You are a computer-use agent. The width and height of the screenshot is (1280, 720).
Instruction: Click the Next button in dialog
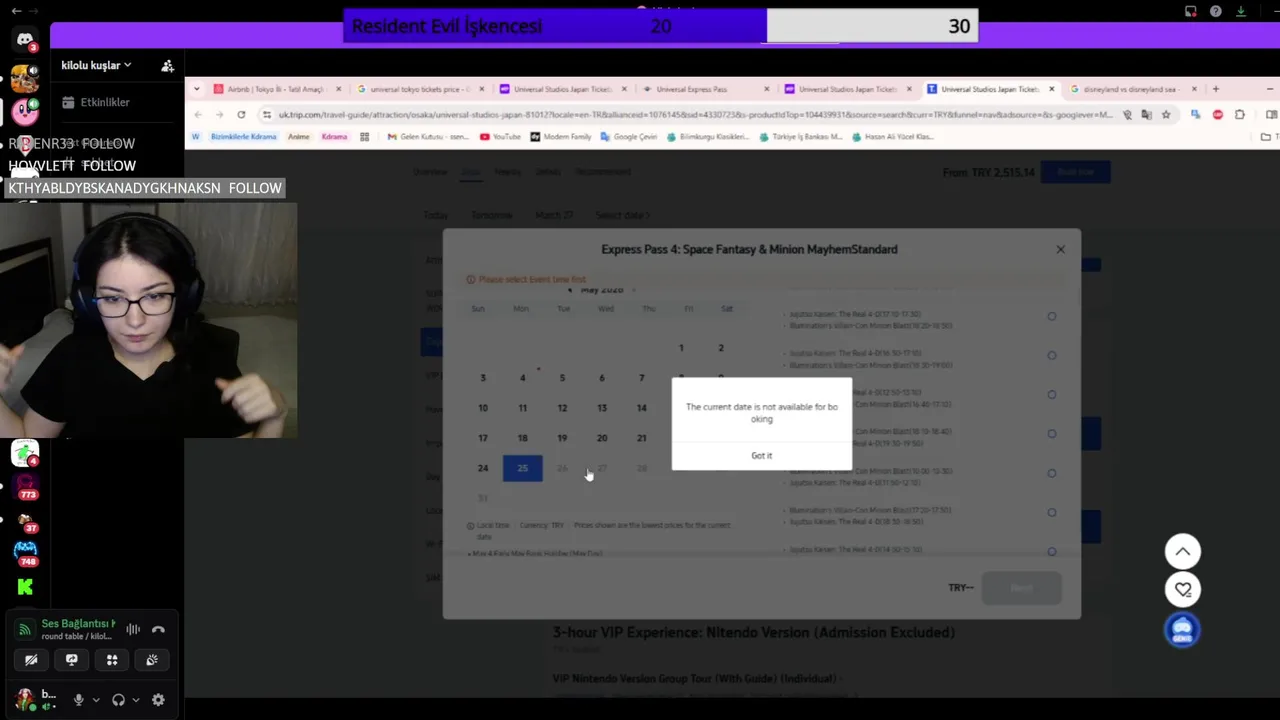coord(1021,588)
